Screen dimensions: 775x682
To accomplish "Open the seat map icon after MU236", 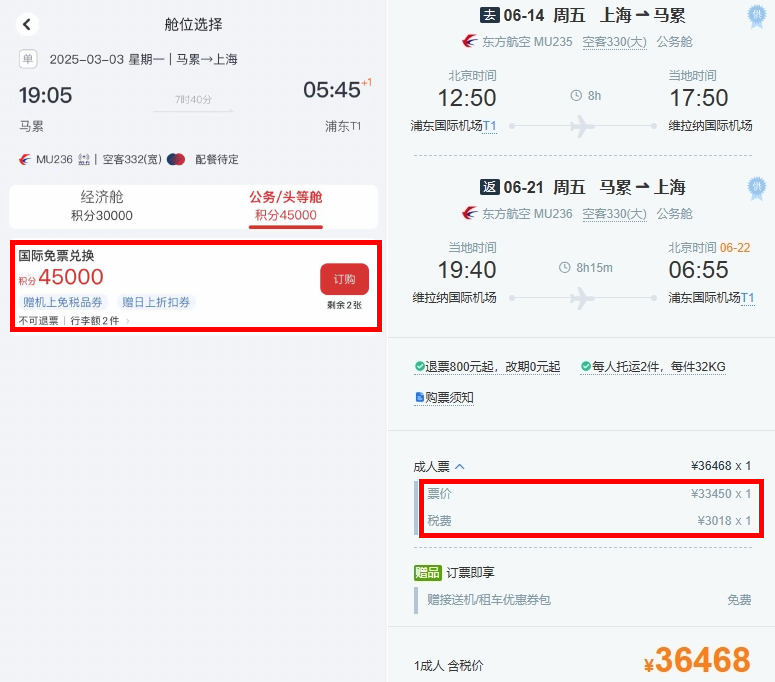I will click(84, 160).
